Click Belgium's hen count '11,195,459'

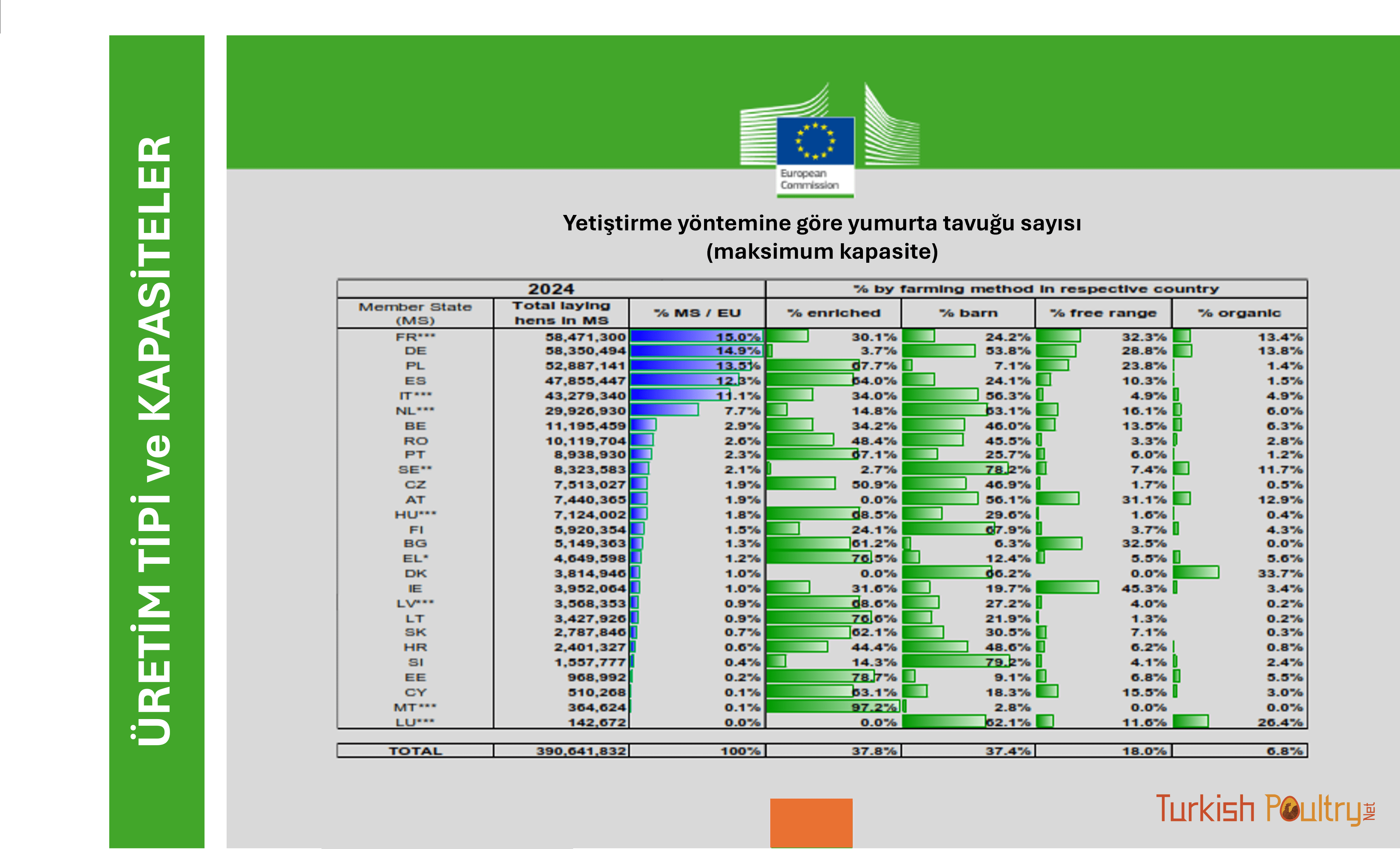[585, 426]
